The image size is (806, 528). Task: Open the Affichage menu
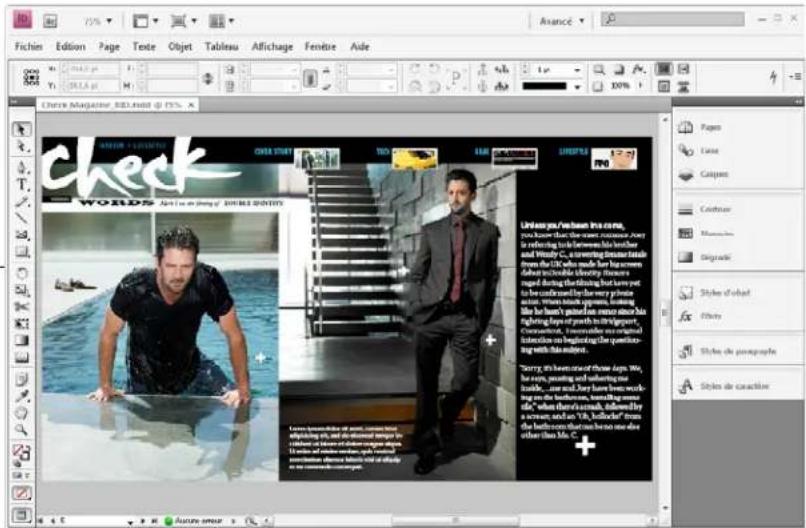[272, 46]
